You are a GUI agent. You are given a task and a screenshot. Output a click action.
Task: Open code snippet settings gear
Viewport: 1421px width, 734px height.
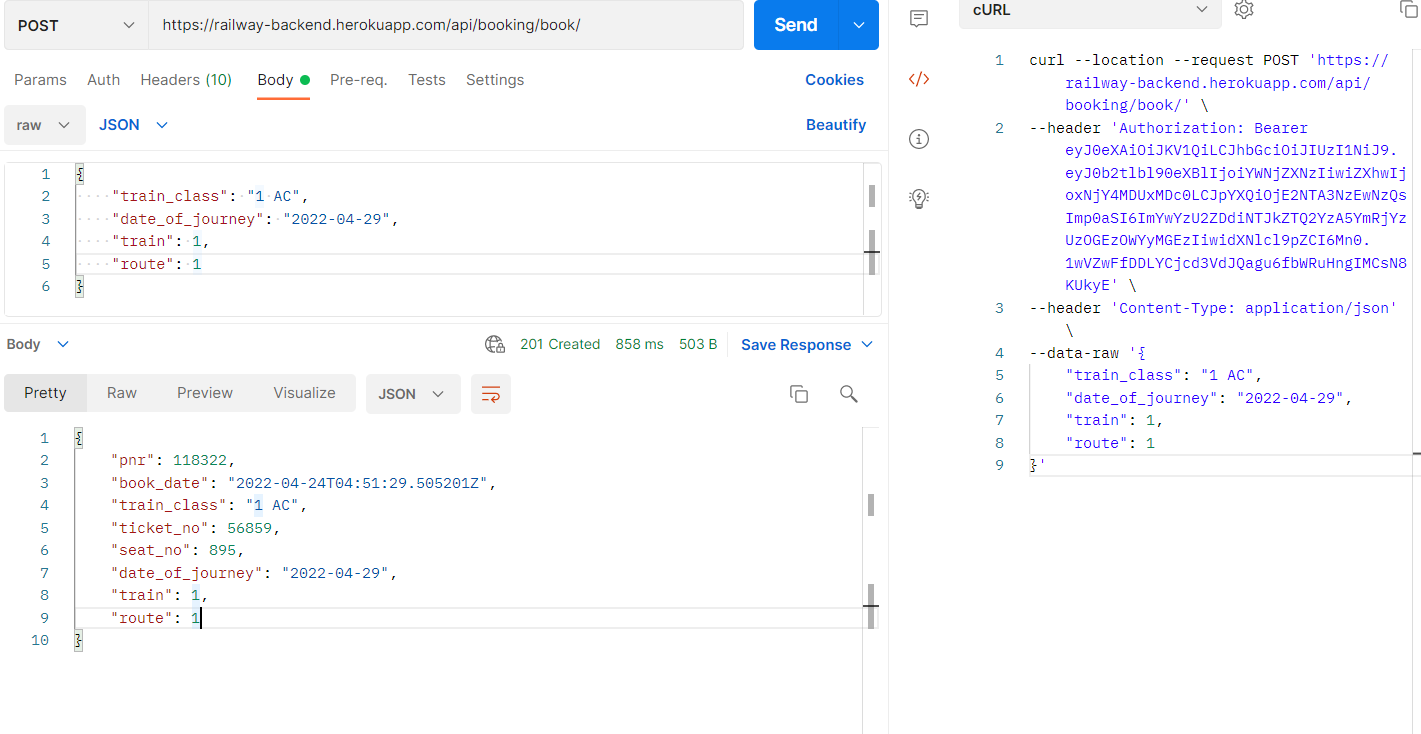pos(1244,10)
